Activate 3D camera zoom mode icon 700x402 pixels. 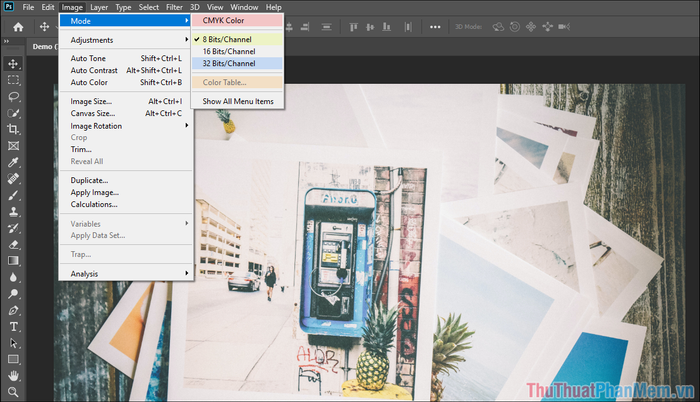click(x=564, y=27)
